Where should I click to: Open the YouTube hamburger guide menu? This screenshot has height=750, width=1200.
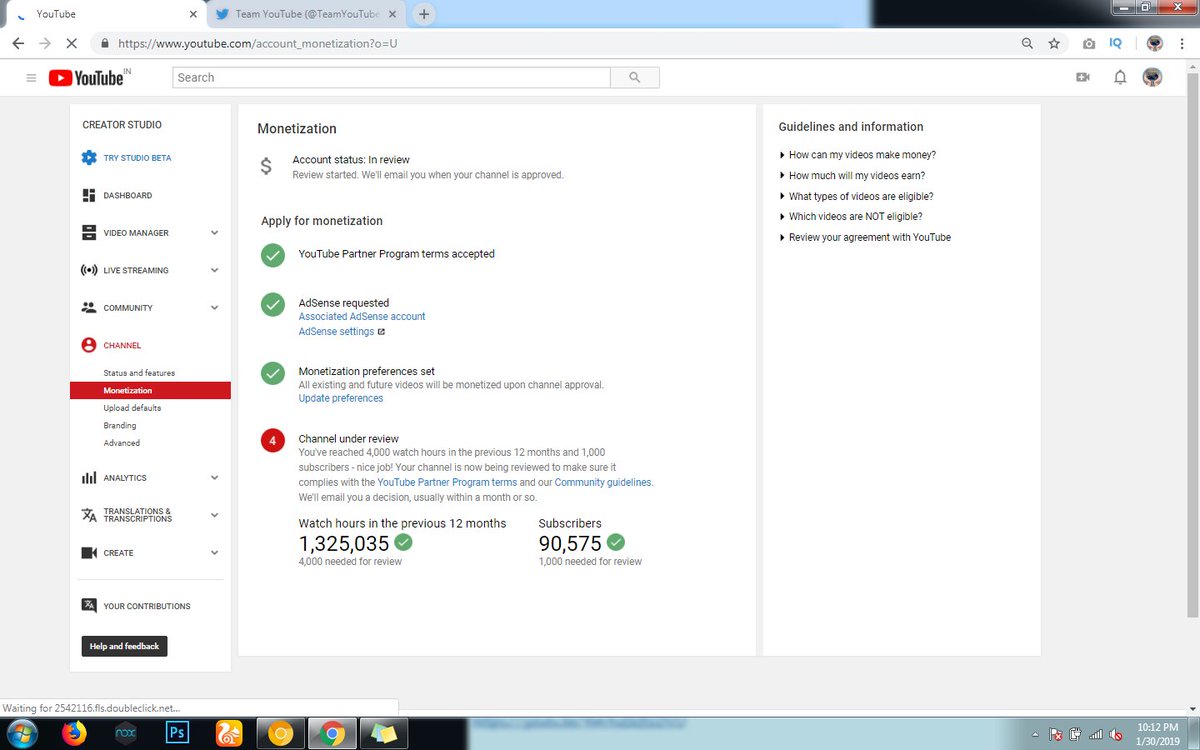(x=31, y=78)
